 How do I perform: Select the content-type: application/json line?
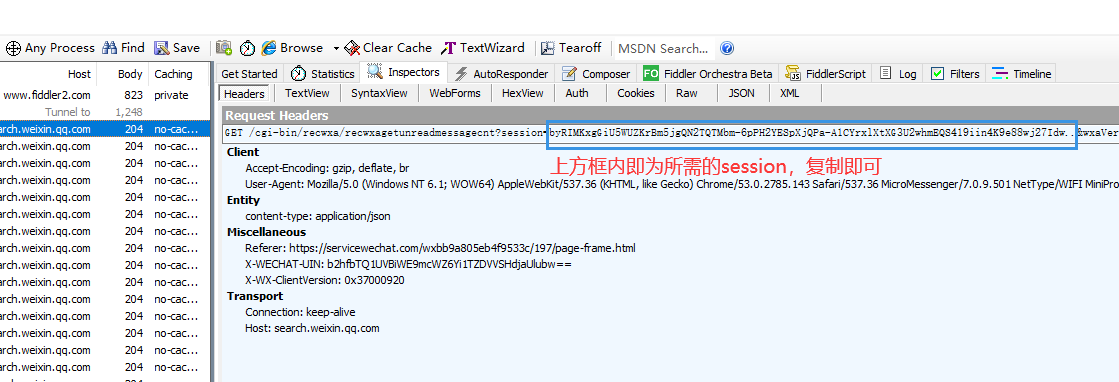(318, 216)
